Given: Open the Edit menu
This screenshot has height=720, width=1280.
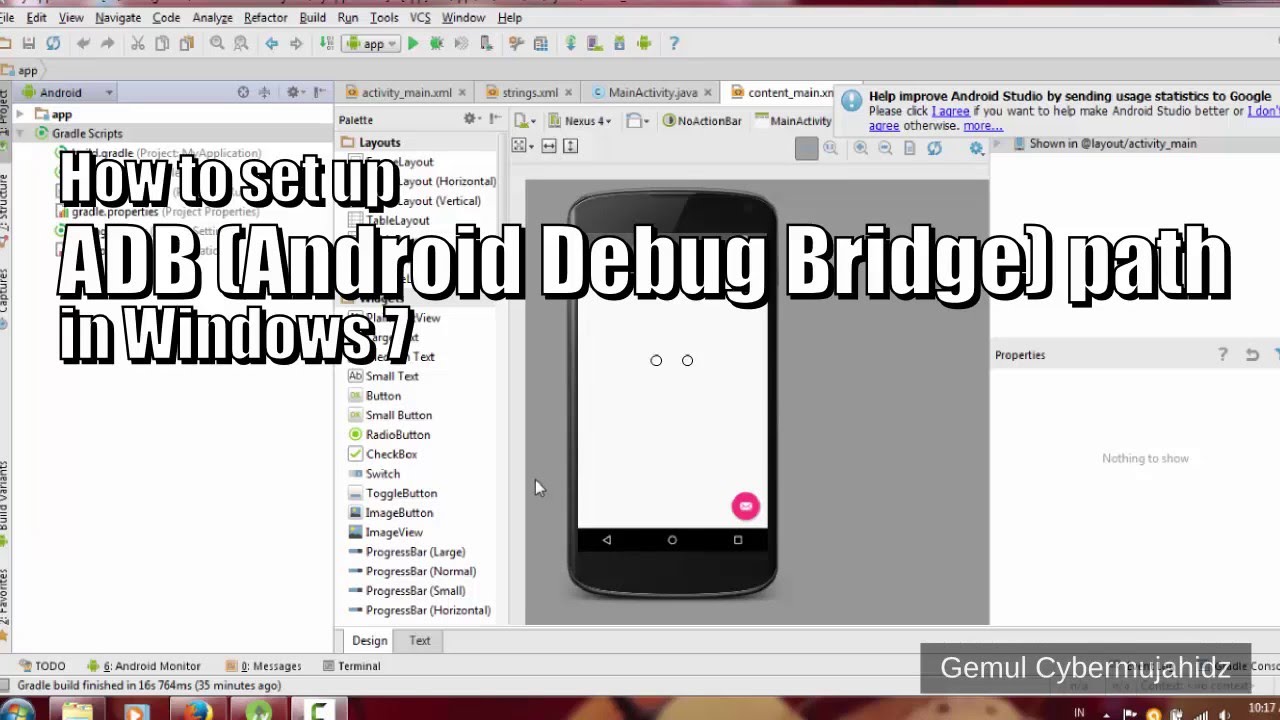Looking at the screenshot, I should (36, 17).
